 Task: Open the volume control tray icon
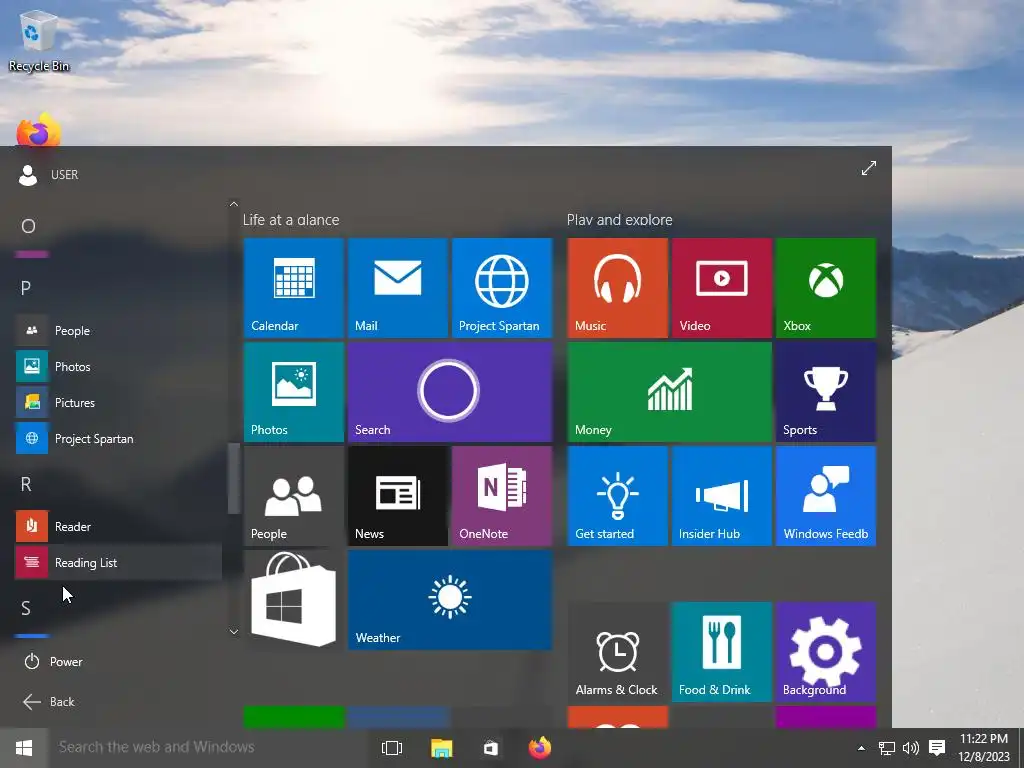click(x=910, y=748)
